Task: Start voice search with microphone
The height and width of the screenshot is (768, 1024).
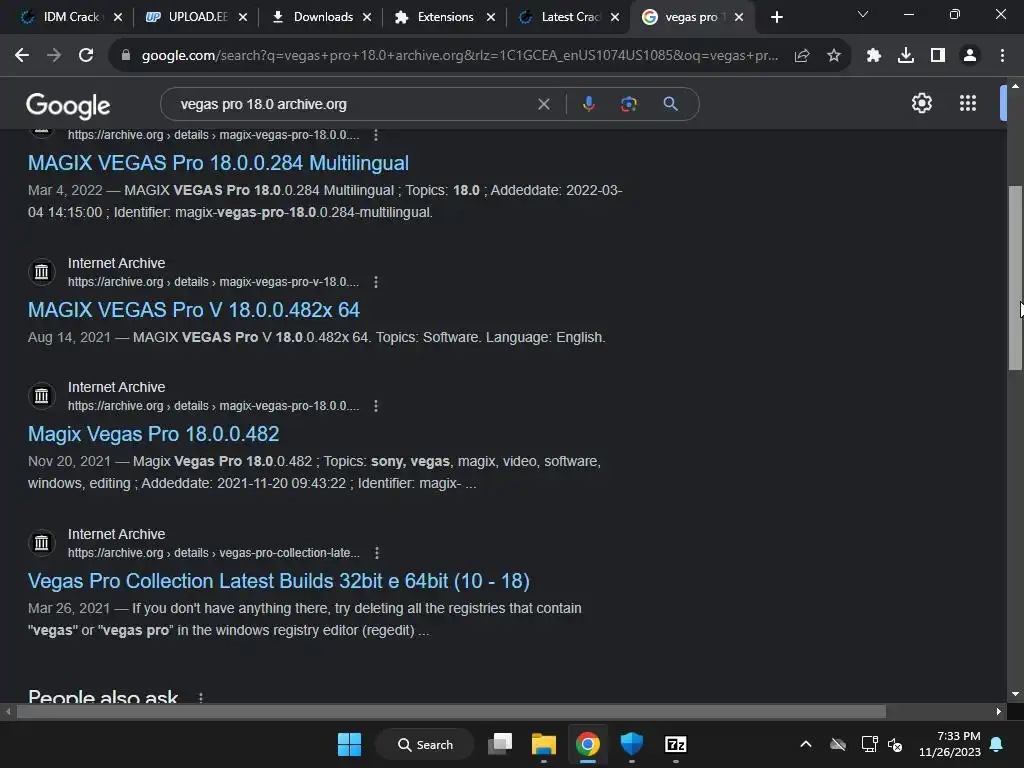Action: 589,104
